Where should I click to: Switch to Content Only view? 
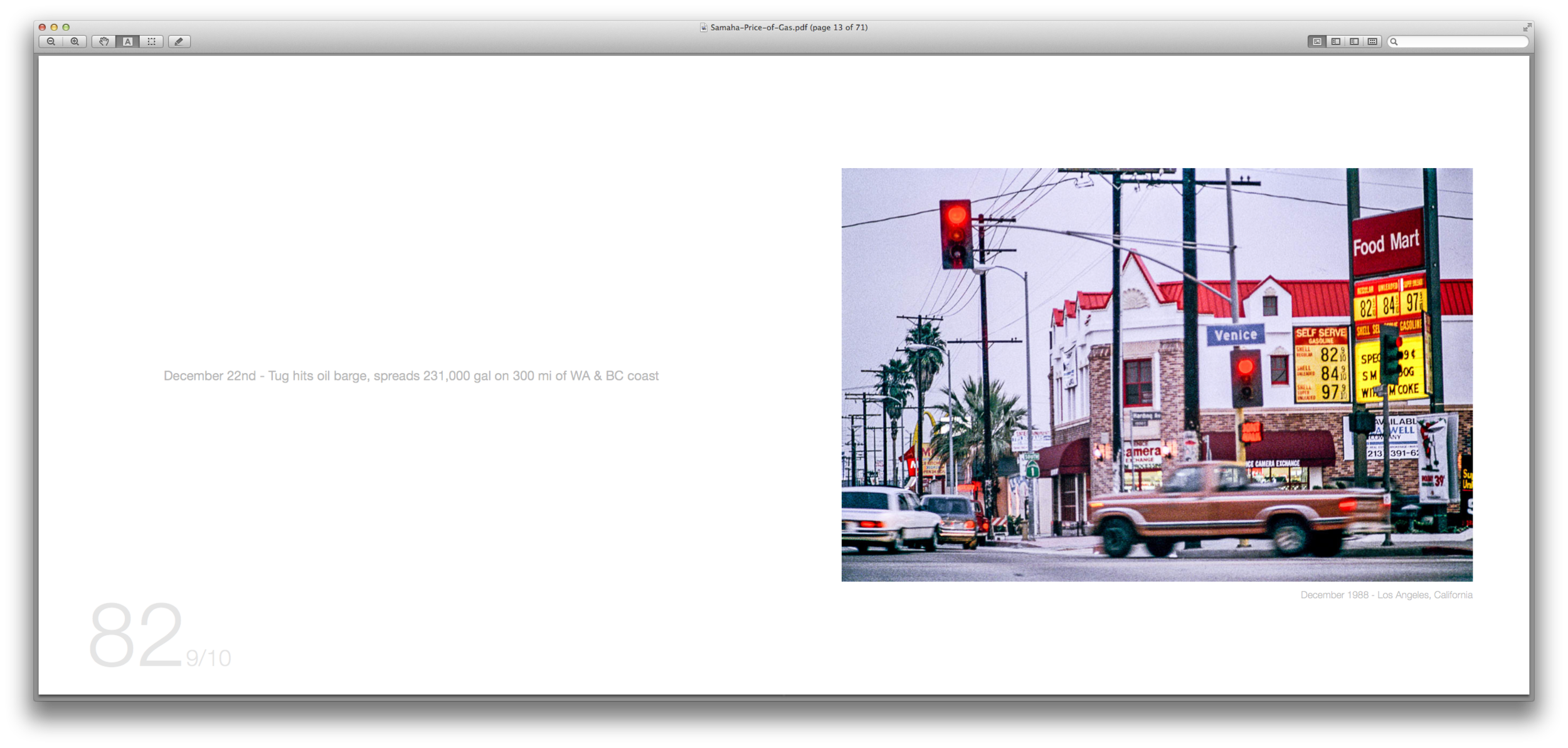point(1317,41)
